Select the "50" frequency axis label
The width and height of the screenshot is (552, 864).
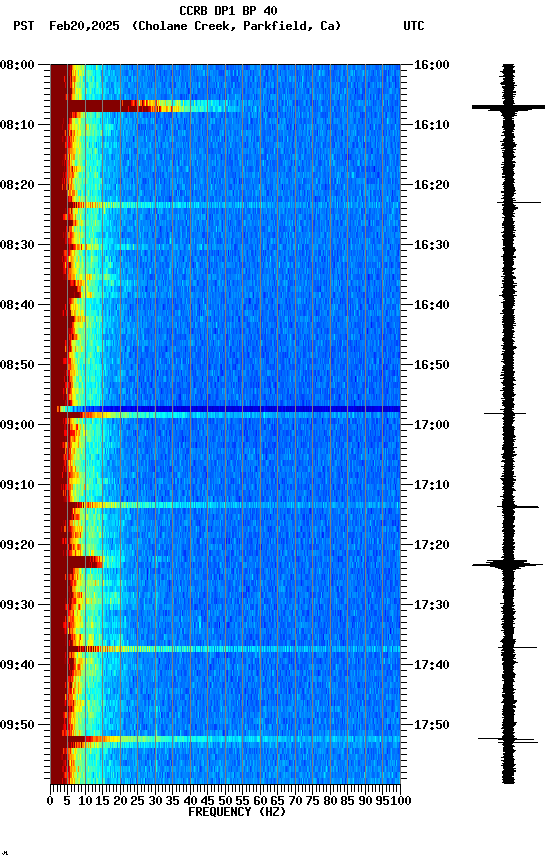tap(225, 801)
